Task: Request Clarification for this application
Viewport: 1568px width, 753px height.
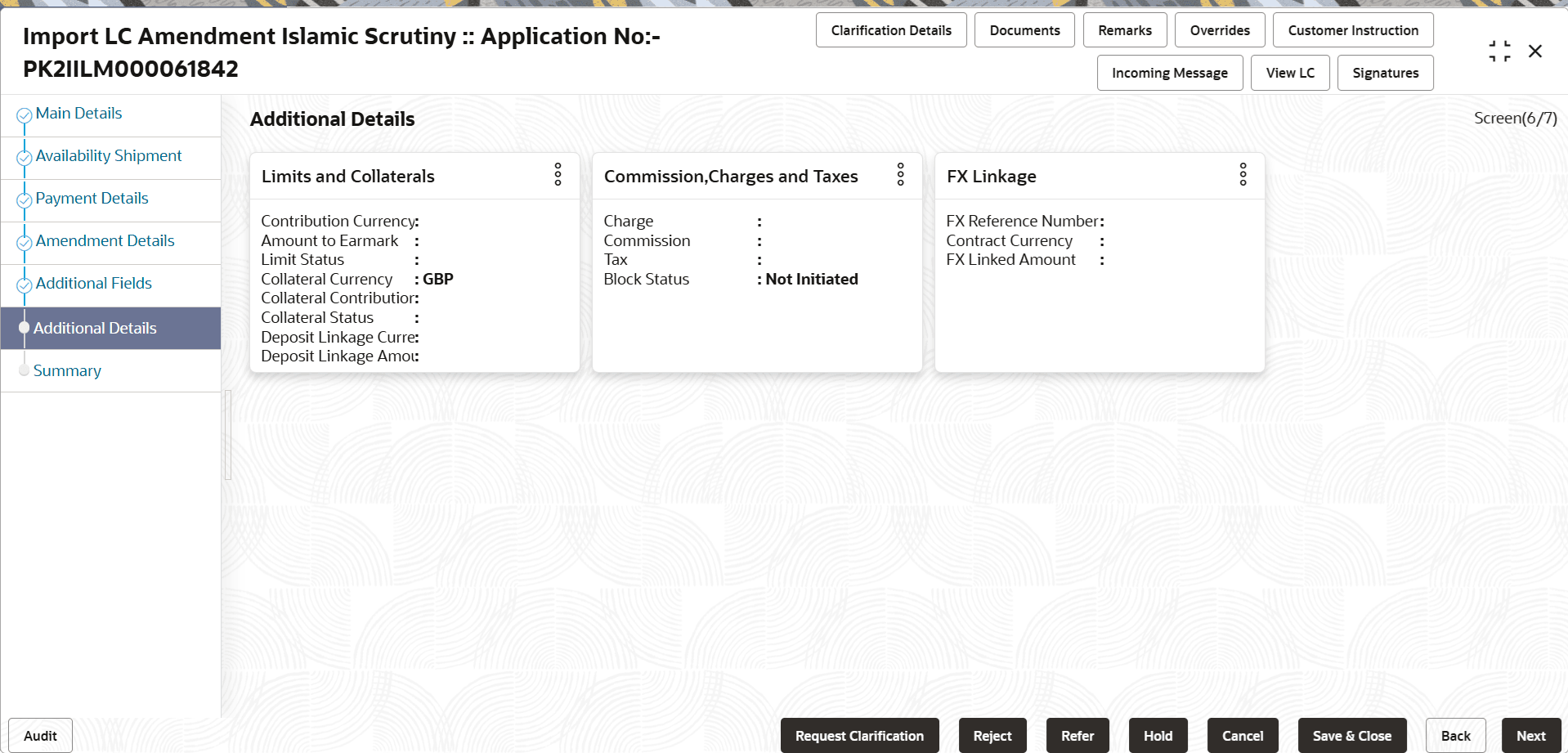Action: [859, 735]
